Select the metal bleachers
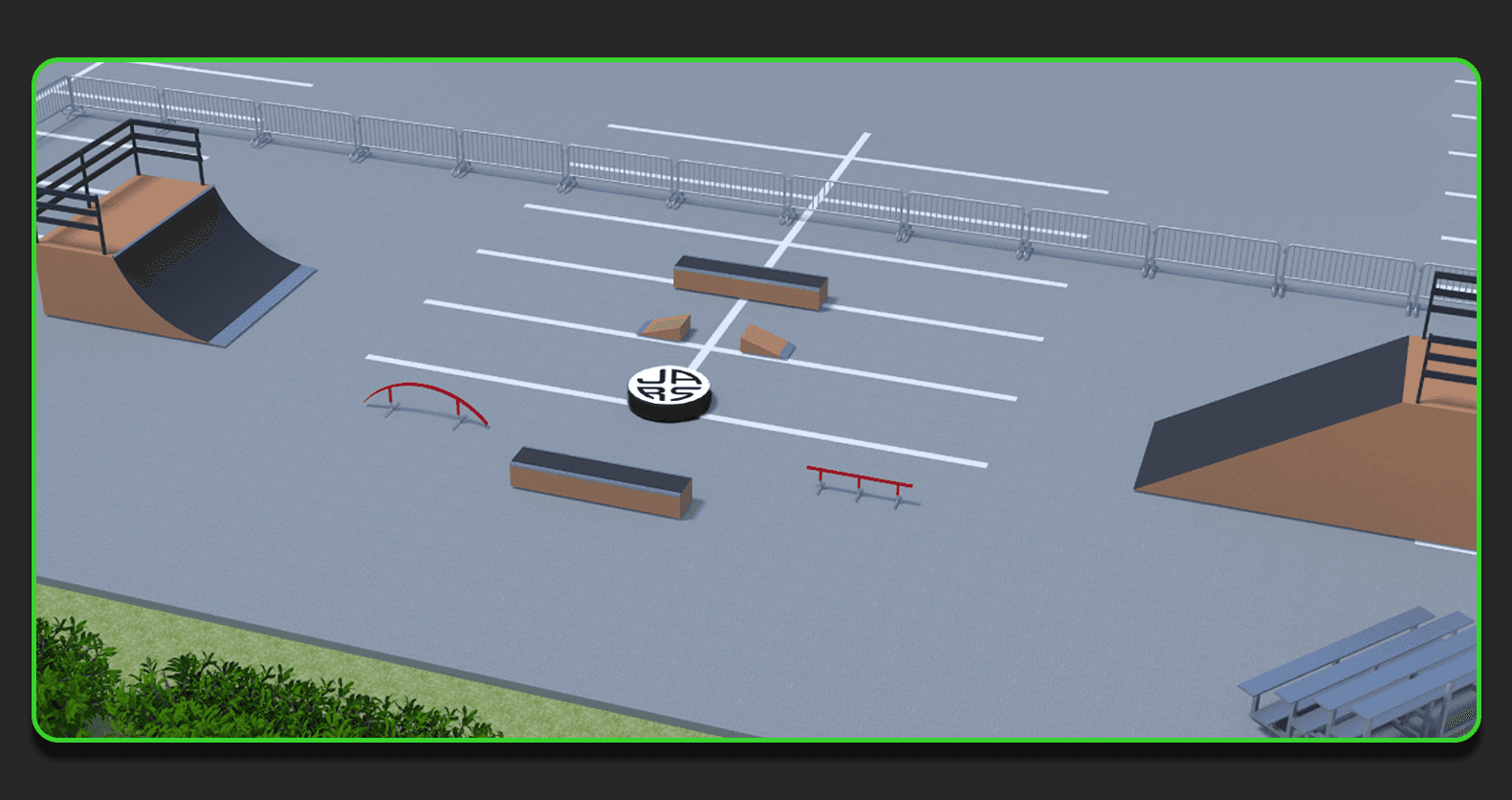1512x800 pixels. [1368, 675]
